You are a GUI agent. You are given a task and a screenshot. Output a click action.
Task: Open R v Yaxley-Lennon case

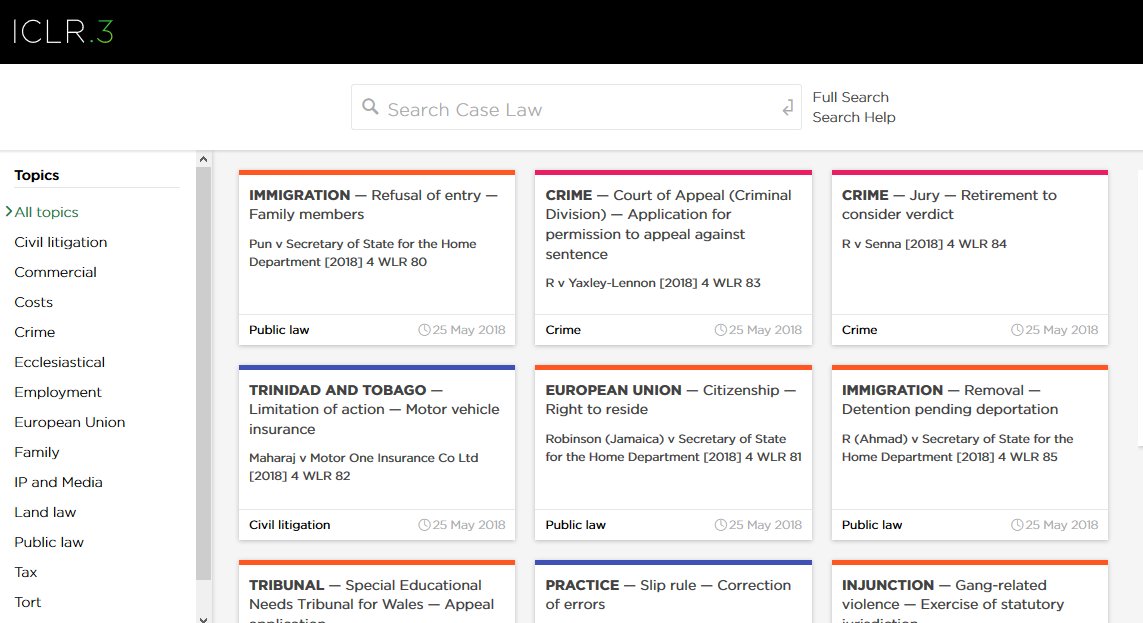[653, 283]
